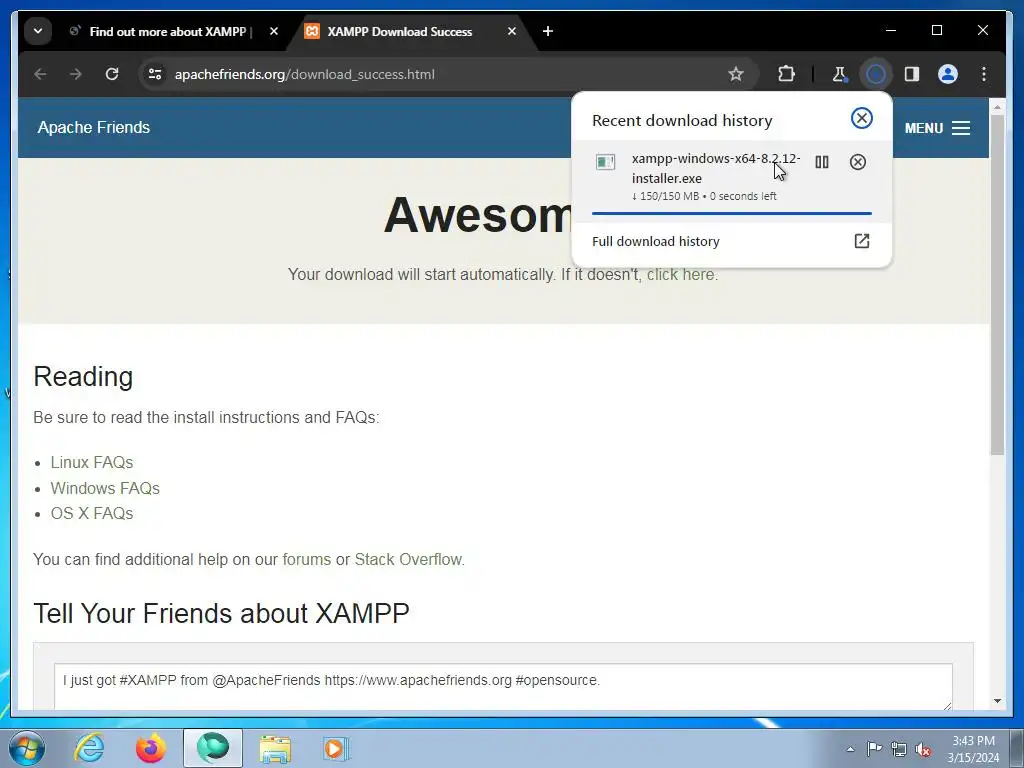This screenshot has width=1024, height=768.
Task: Launch Firefox from the taskbar
Action: [151, 748]
